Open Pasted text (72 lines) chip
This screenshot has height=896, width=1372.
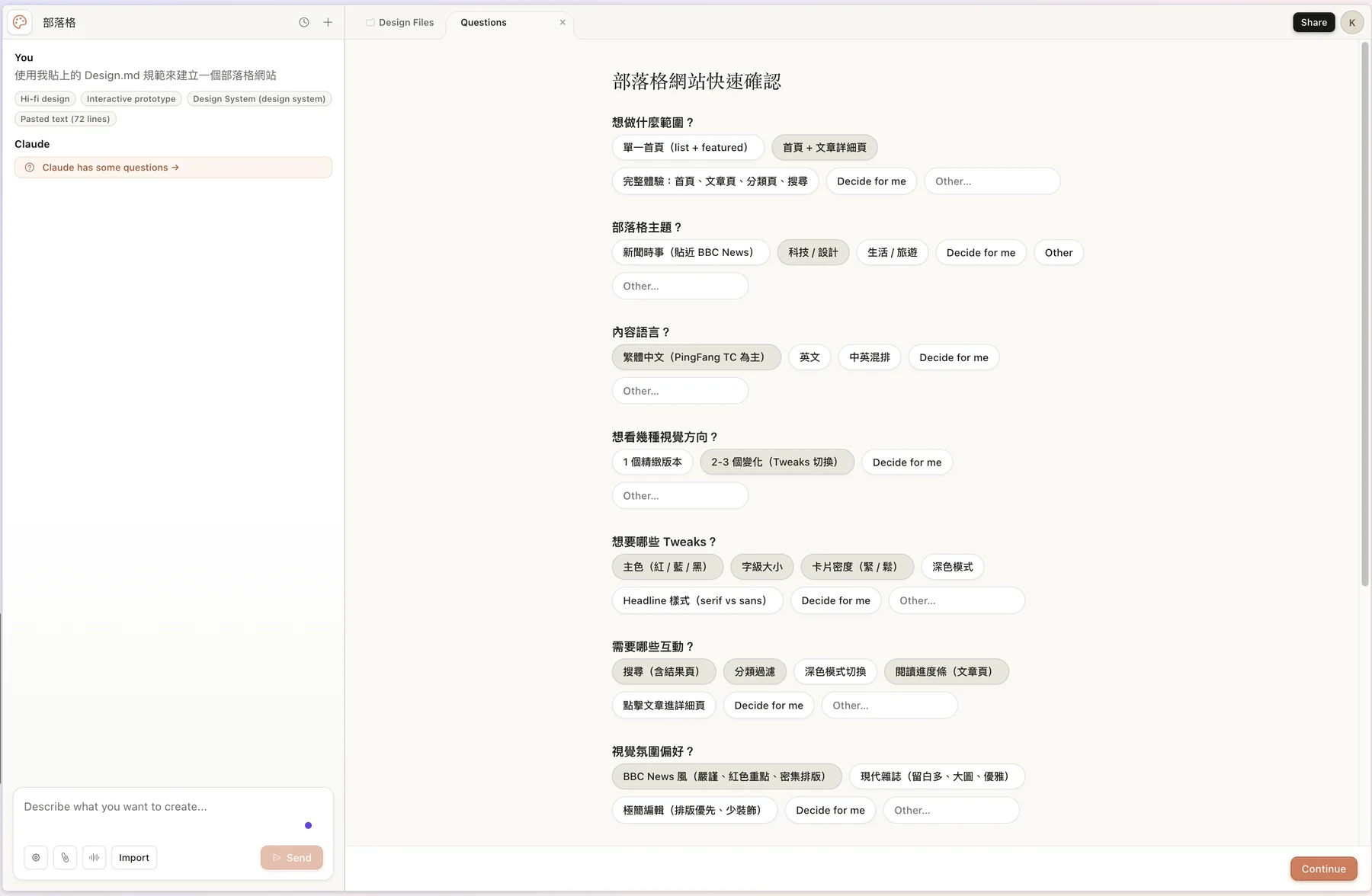(x=65, y=119)
